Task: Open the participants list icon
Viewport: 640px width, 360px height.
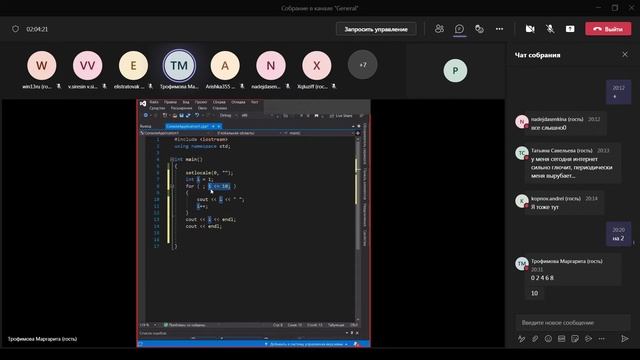Action: (x=439, y=29)
